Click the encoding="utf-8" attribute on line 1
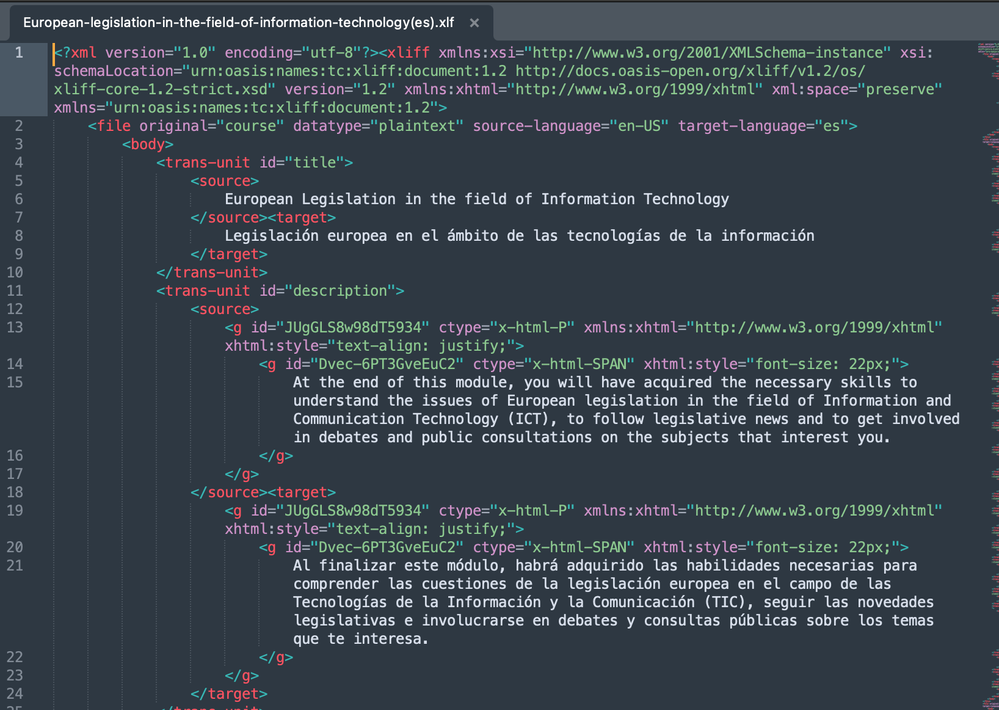The width and height of the screenshot is (999, 710). pos(293,52)
